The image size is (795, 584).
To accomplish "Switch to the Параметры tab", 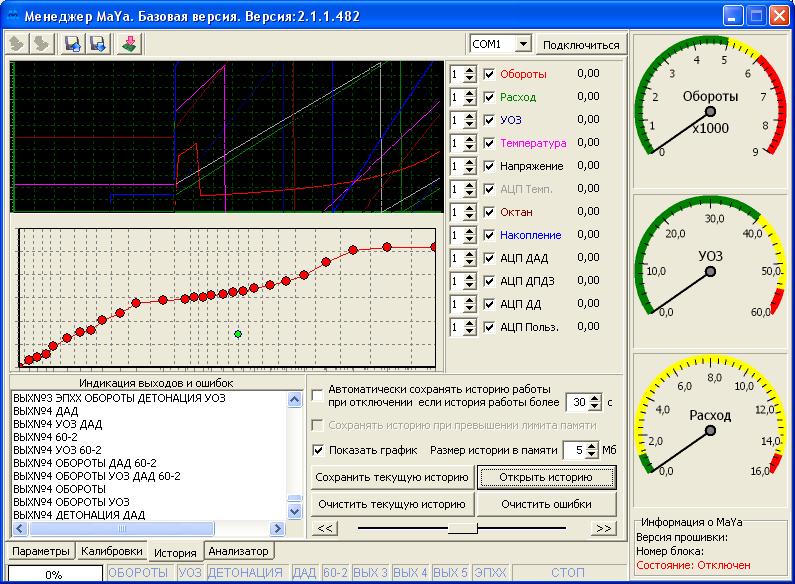I will click(x=42, y=551).
